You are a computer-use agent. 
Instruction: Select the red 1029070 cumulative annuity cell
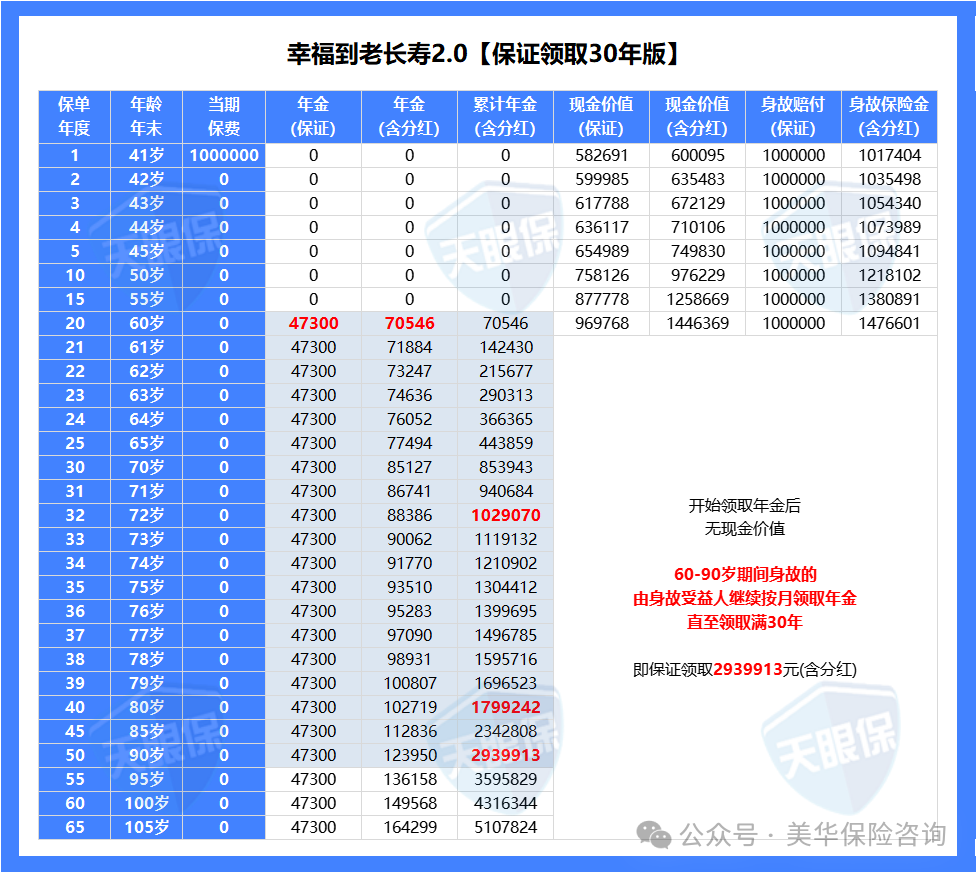(505, 515)
